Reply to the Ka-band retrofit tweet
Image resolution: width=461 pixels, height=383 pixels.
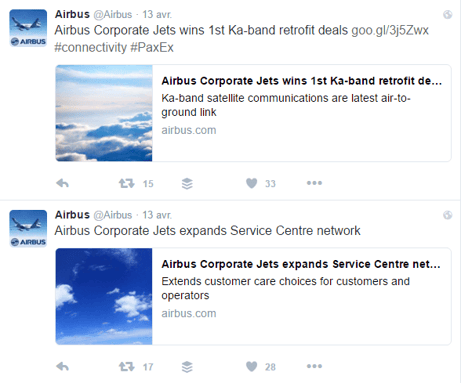click(62, 183)
